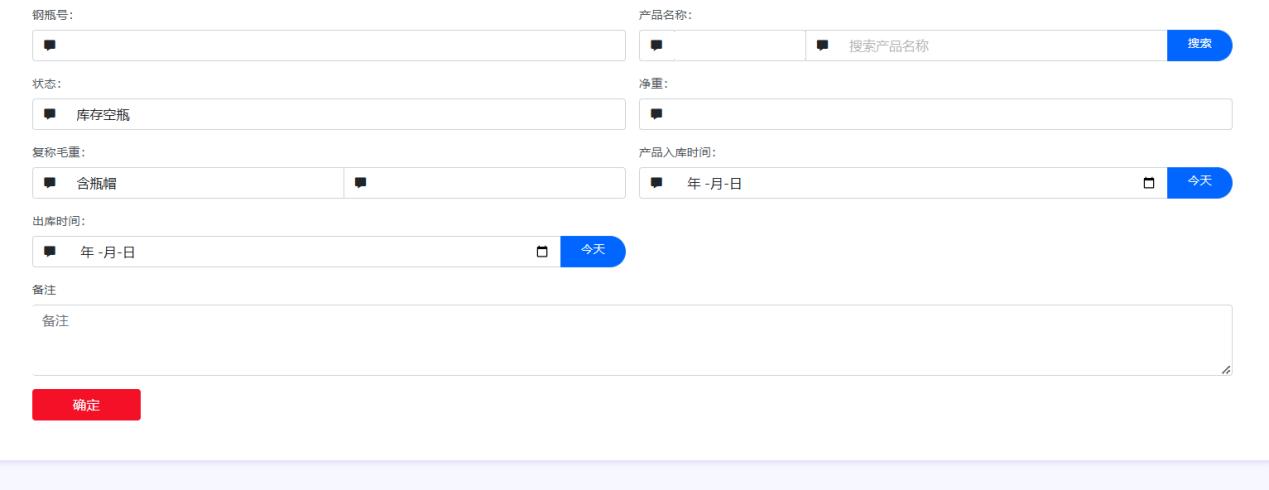Click 今天 button next to 出库时间
This screenshot has width=1269, height=490.
(x=593, y=251)
